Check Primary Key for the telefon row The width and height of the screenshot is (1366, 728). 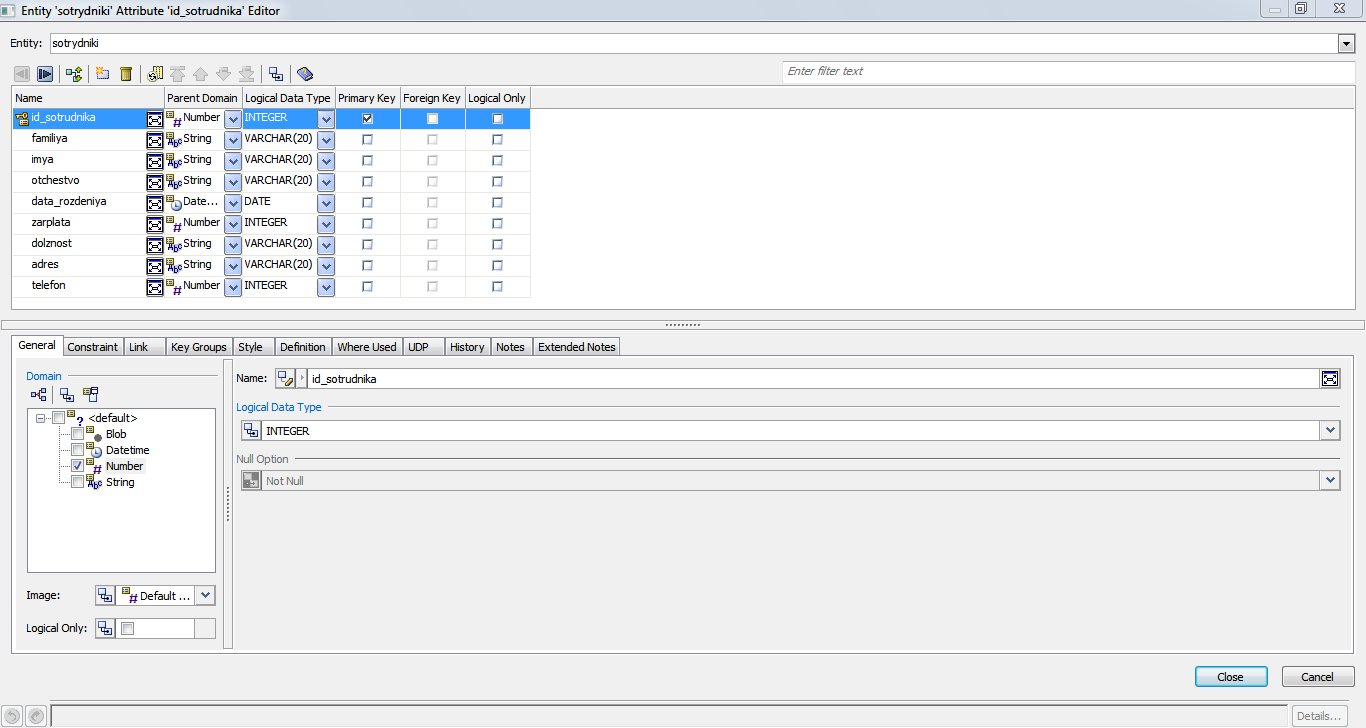367,286
